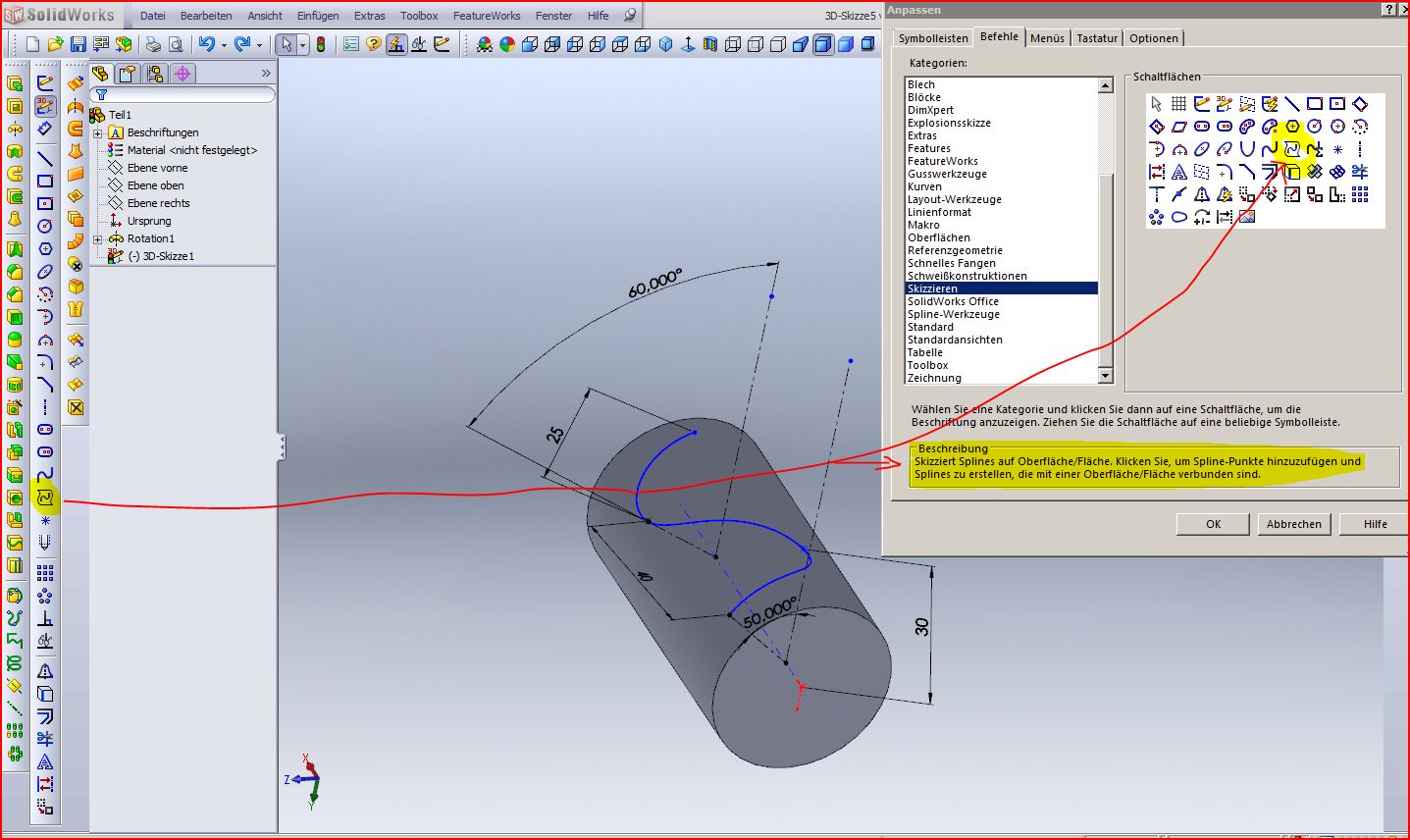Expand the manager panel chevron
Image resolution: width=1410 pixels, height=840 pixels.
[x=266, y=74]
